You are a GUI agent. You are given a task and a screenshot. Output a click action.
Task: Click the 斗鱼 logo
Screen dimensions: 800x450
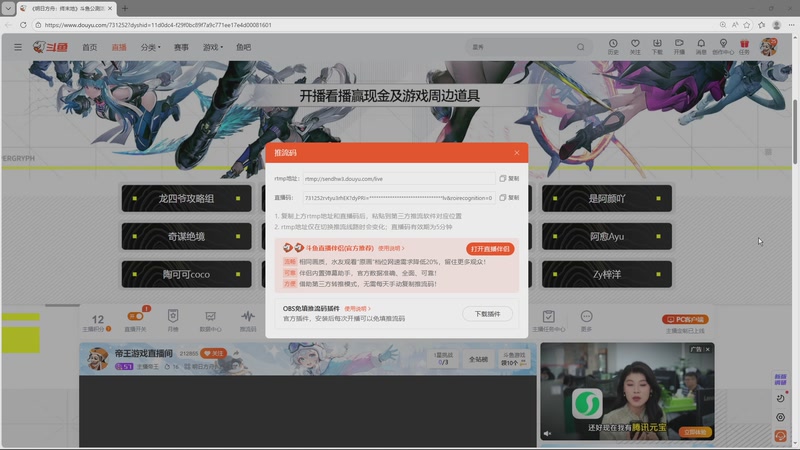pyautogui.click(x=50, y=47)
